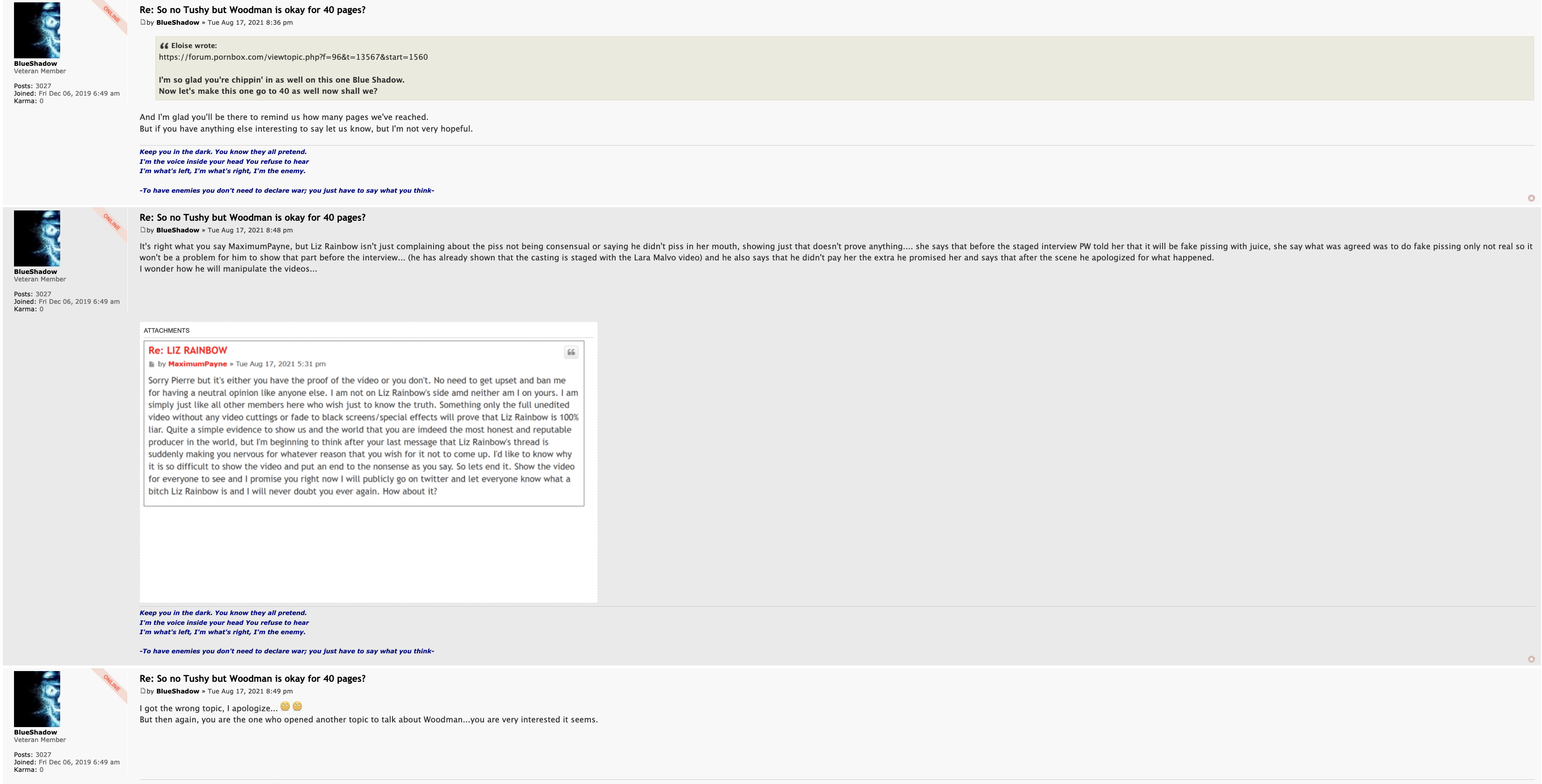Open title link of the 8:48 pm post
This screenshot has width=1542, height=784.
click(252, 217)
